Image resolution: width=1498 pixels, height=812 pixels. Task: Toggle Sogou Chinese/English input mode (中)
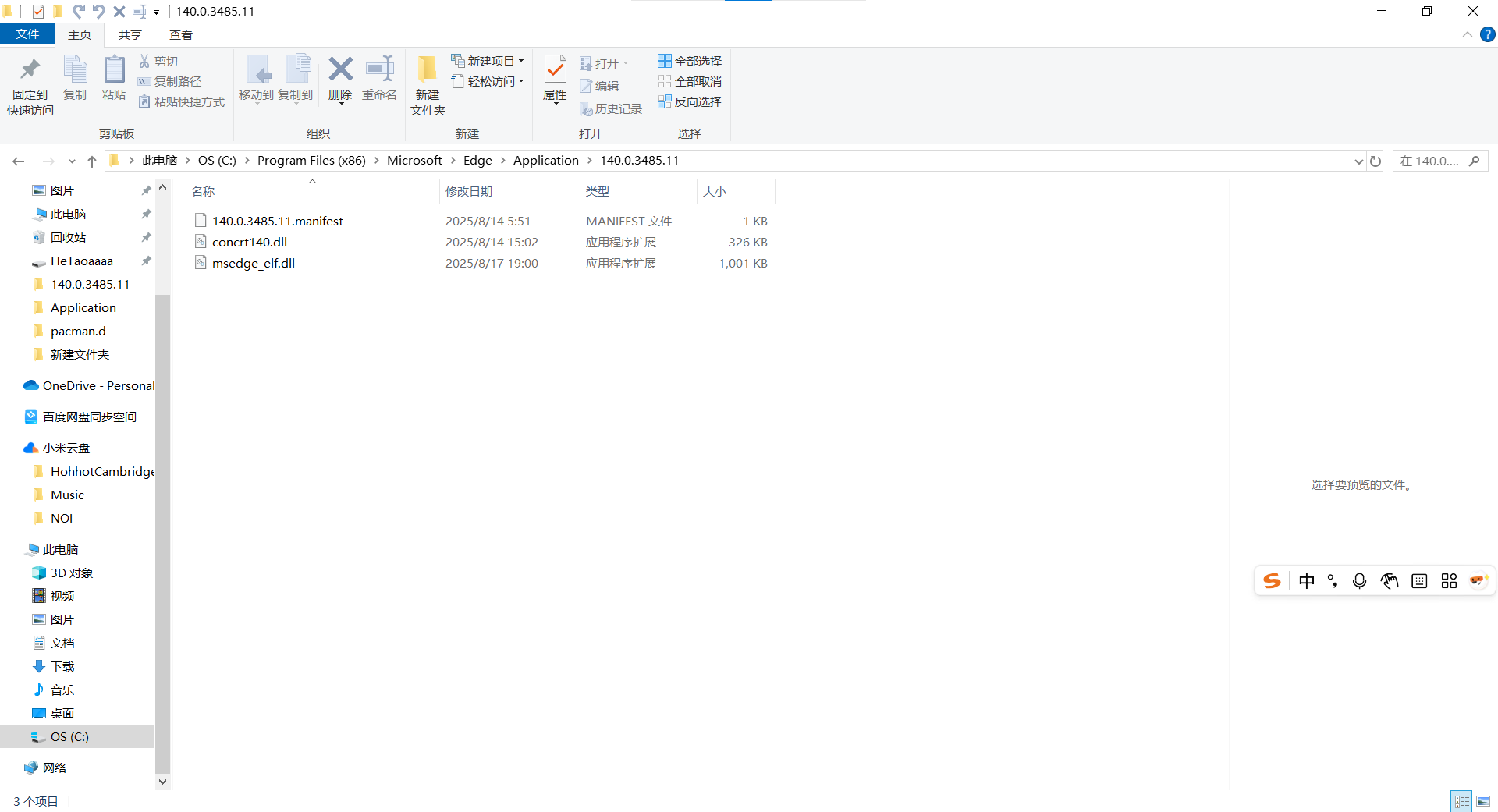1307,581
